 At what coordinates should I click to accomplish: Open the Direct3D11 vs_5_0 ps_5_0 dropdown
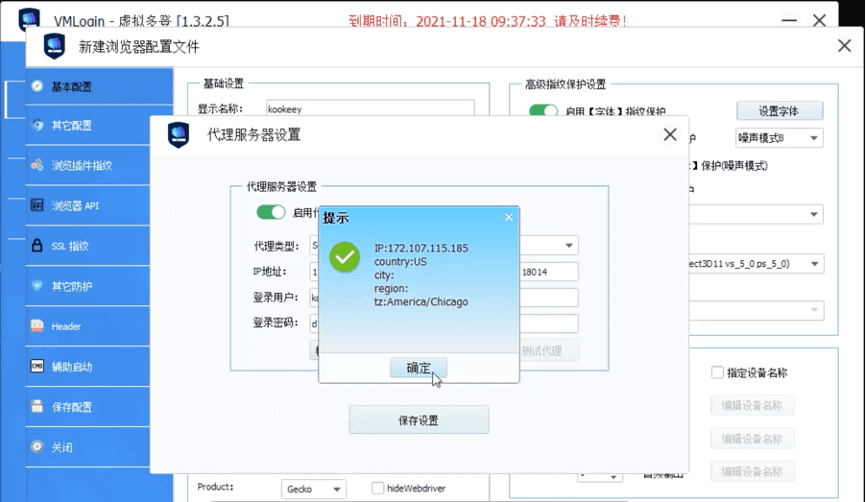(756, 264)
